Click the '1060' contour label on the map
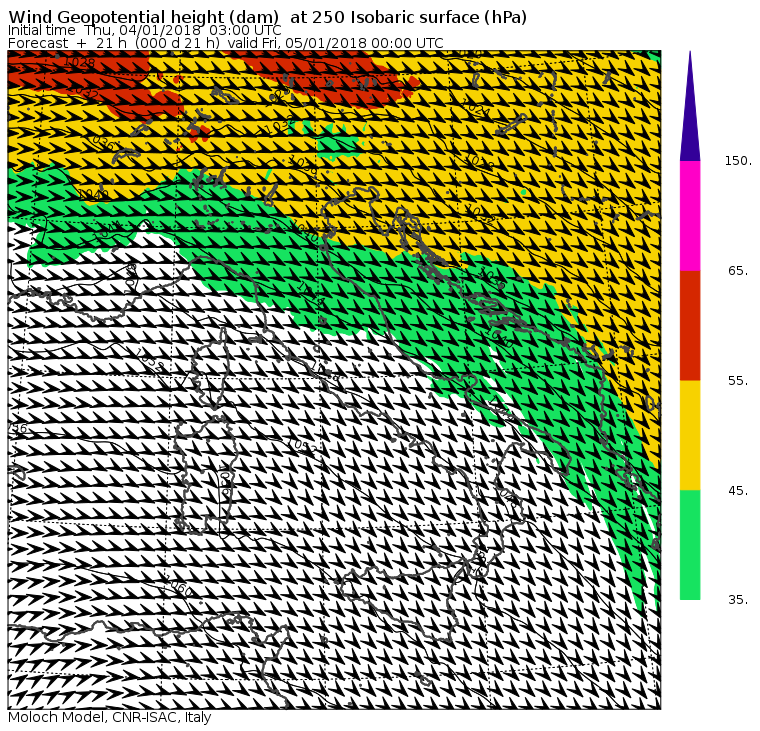The image size is (760, 731). pyautogui.click(x=178, y=588)
